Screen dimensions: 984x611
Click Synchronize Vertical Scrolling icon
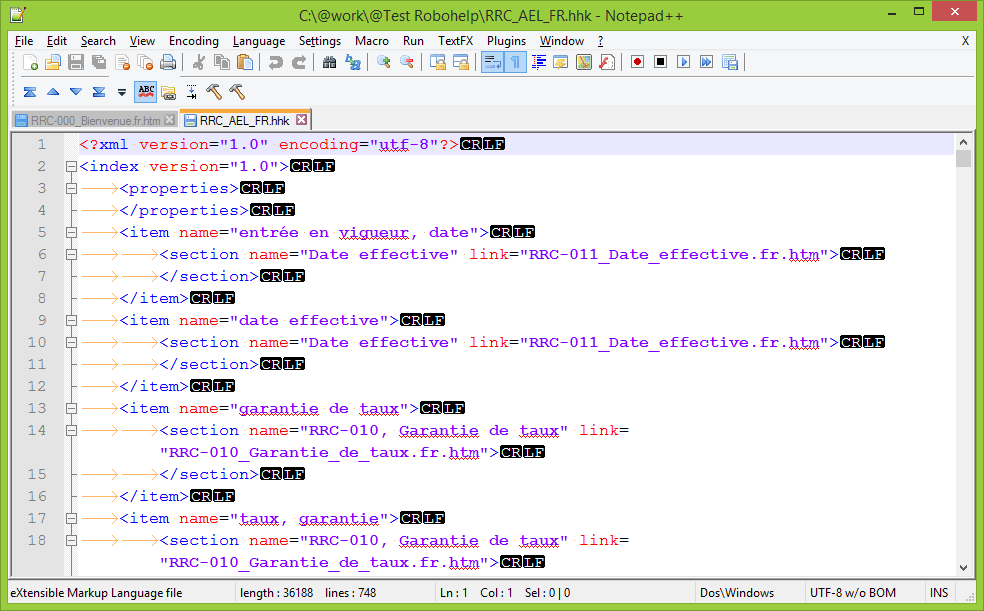click(x=437, y=62)
